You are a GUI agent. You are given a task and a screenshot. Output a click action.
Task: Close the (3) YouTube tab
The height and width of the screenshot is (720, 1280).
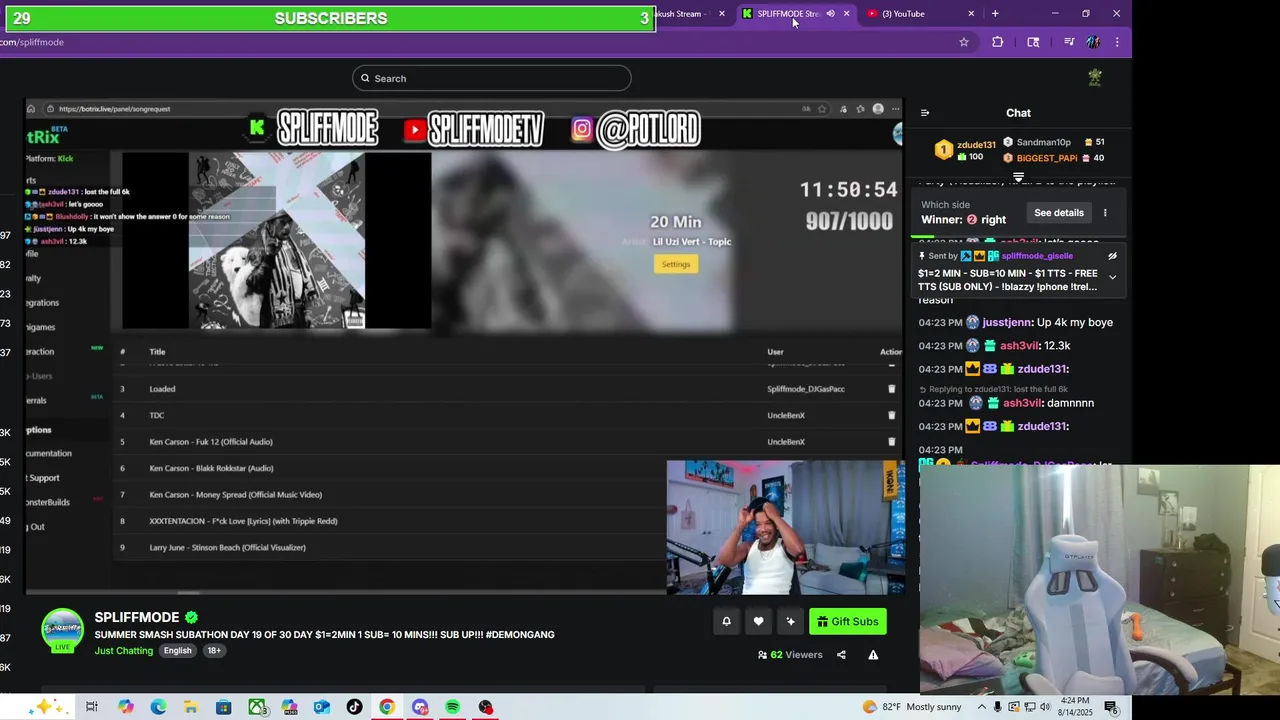[971, 14]
